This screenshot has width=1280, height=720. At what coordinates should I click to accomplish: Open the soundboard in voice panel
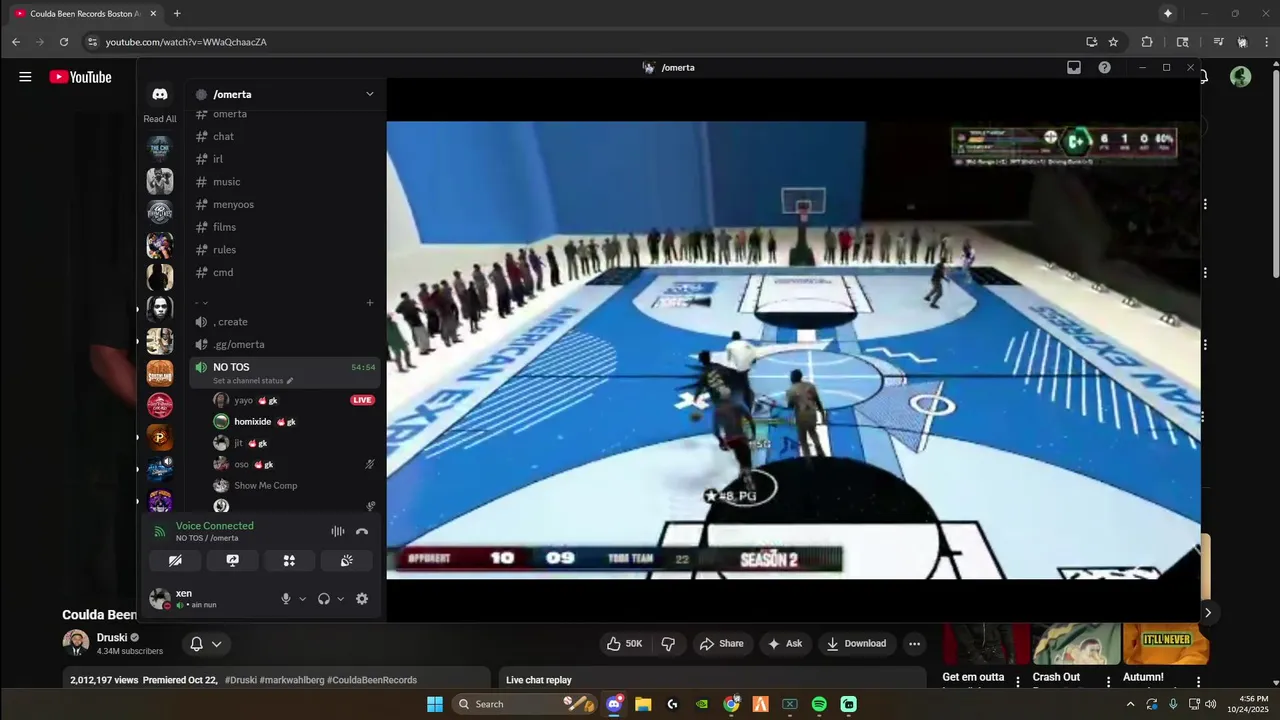346,561
